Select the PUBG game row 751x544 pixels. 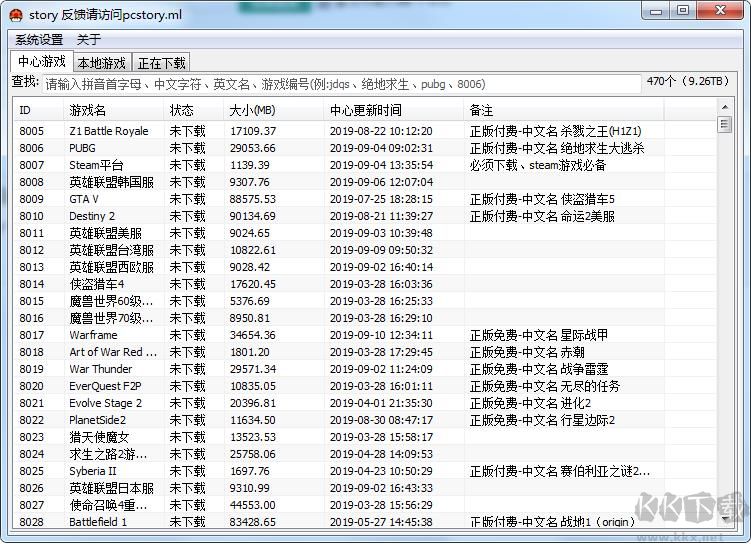tap(364, 148)
